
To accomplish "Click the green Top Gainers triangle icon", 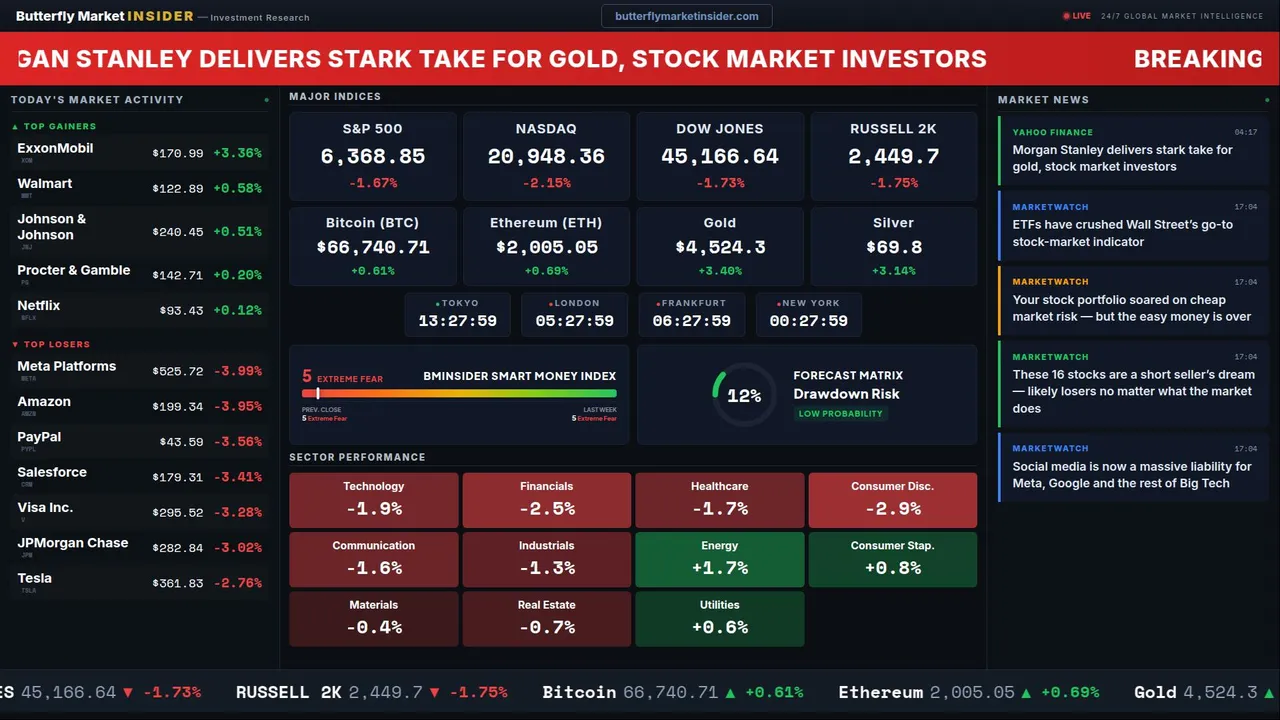I will click(15, 127).
